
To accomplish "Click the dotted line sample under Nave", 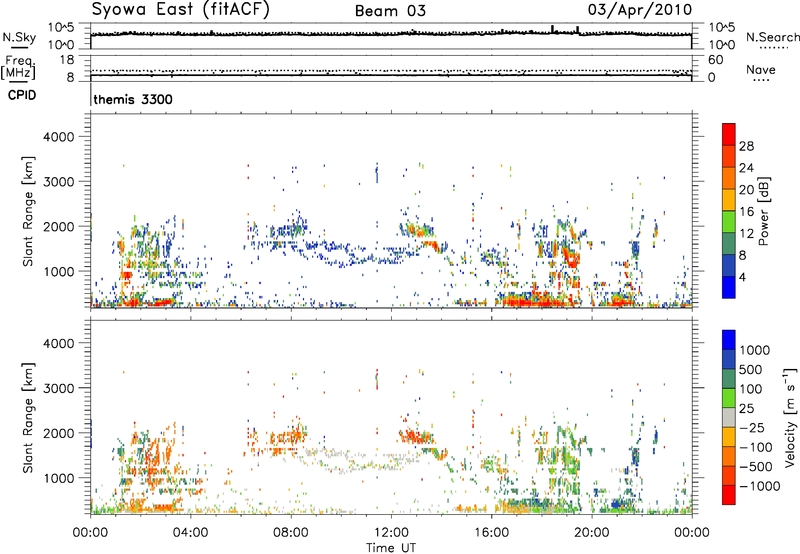I will (x=761, y=80).
